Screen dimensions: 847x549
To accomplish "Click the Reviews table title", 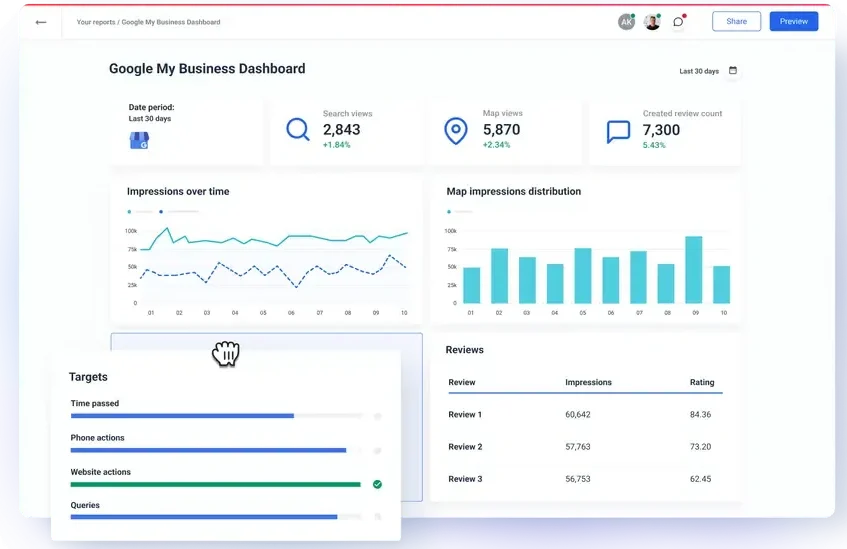I will pyautogui.click(x=465, y=350).
